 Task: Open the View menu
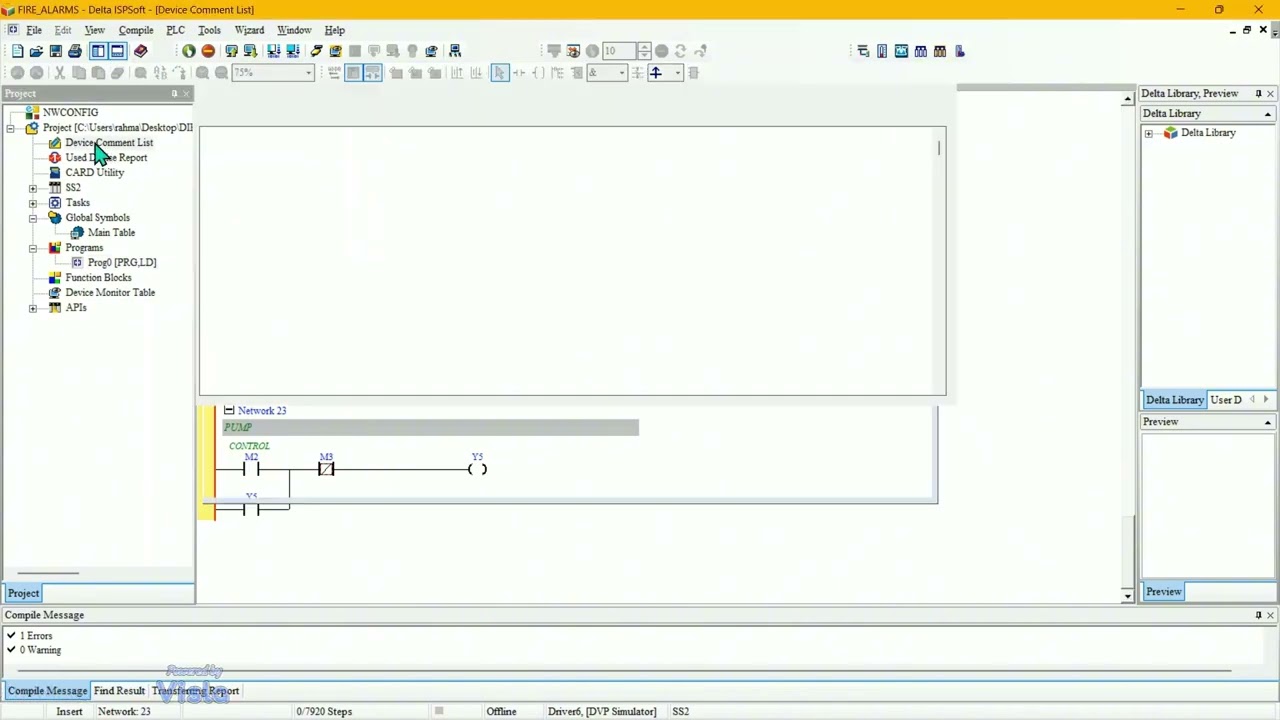pos(94,30)
